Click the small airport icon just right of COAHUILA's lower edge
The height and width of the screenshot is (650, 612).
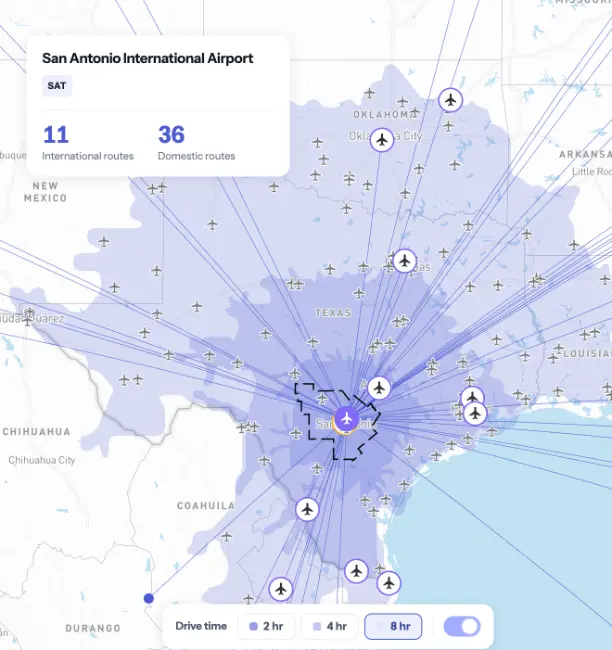pyautogui.click(x=226, y=536)
